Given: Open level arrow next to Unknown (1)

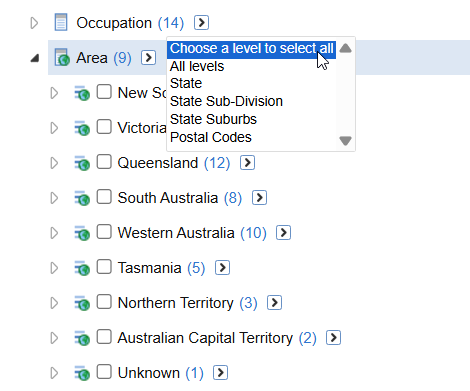Looking at the screenshot, I should (220, 373).
